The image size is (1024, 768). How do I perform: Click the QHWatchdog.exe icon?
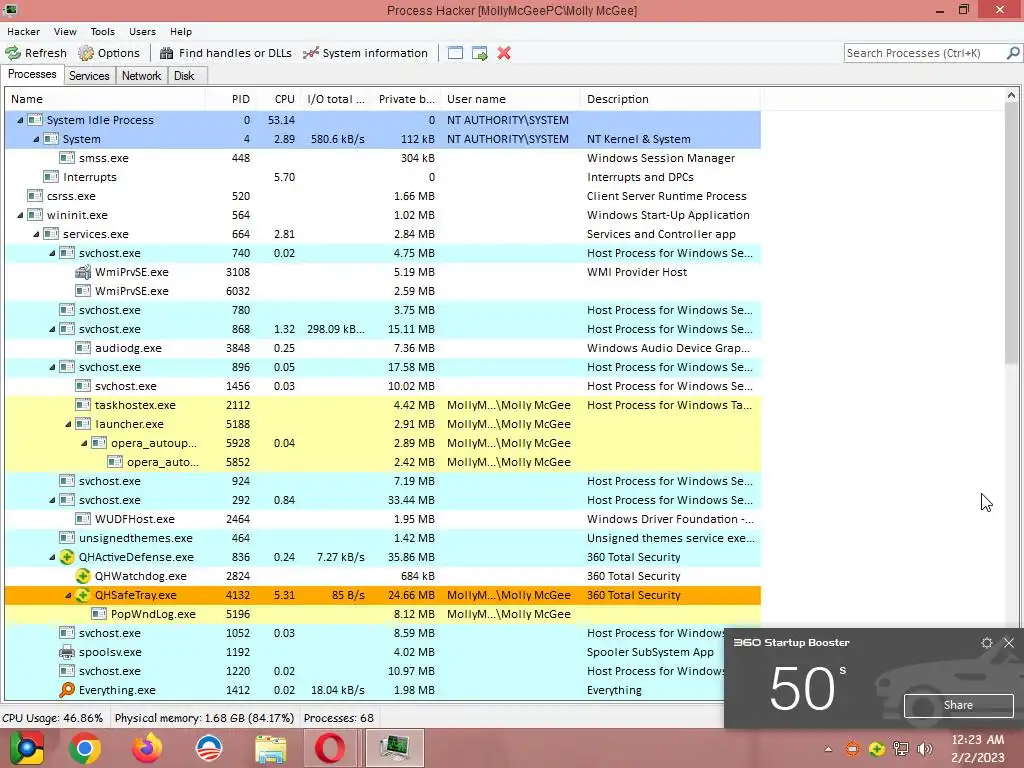point(83,576)
